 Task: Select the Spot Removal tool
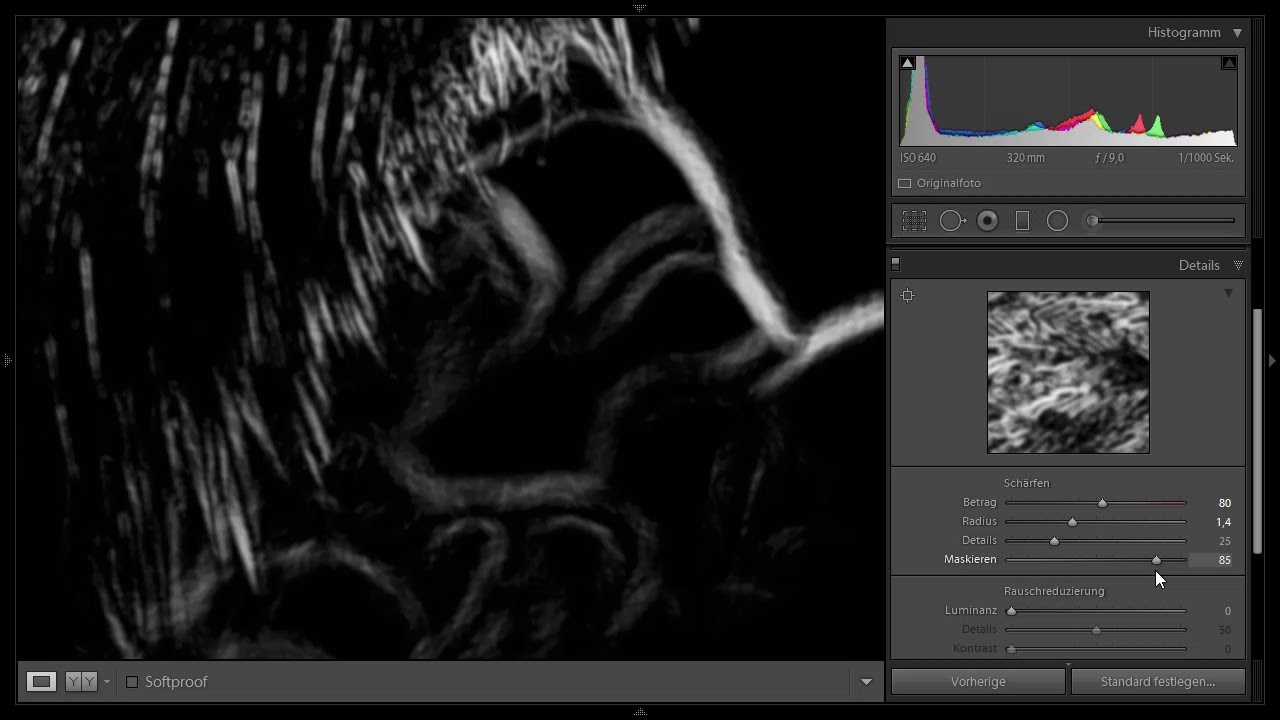click(x=952, y=221)
